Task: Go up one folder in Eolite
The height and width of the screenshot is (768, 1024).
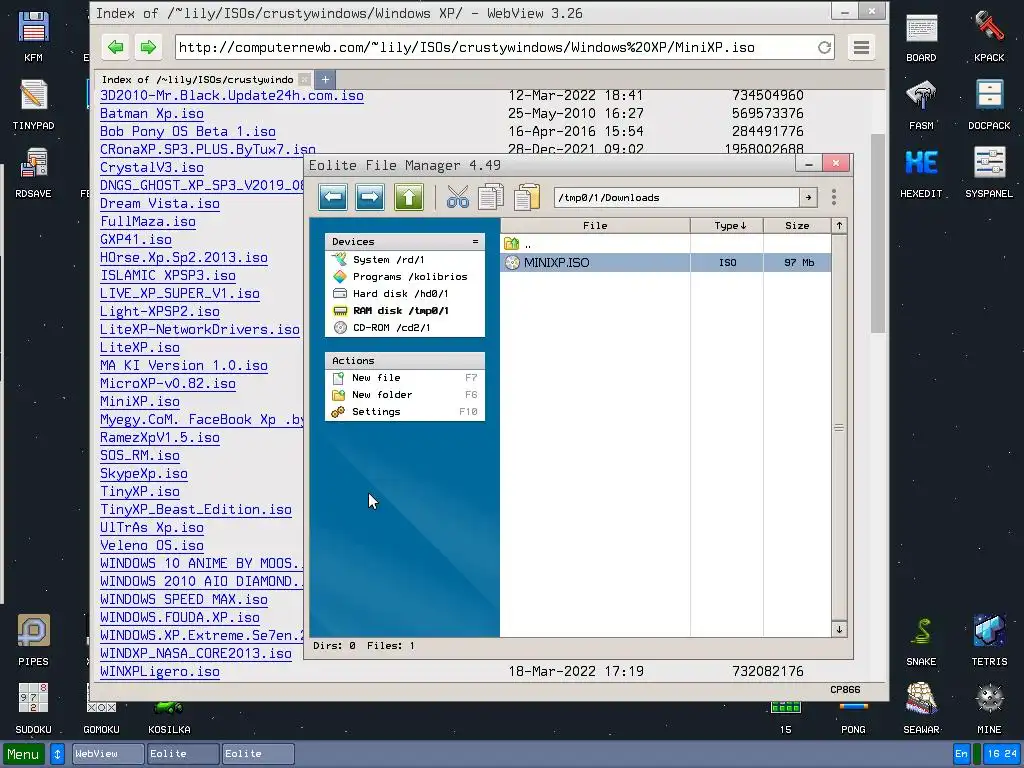Action: tap(409, 197)
